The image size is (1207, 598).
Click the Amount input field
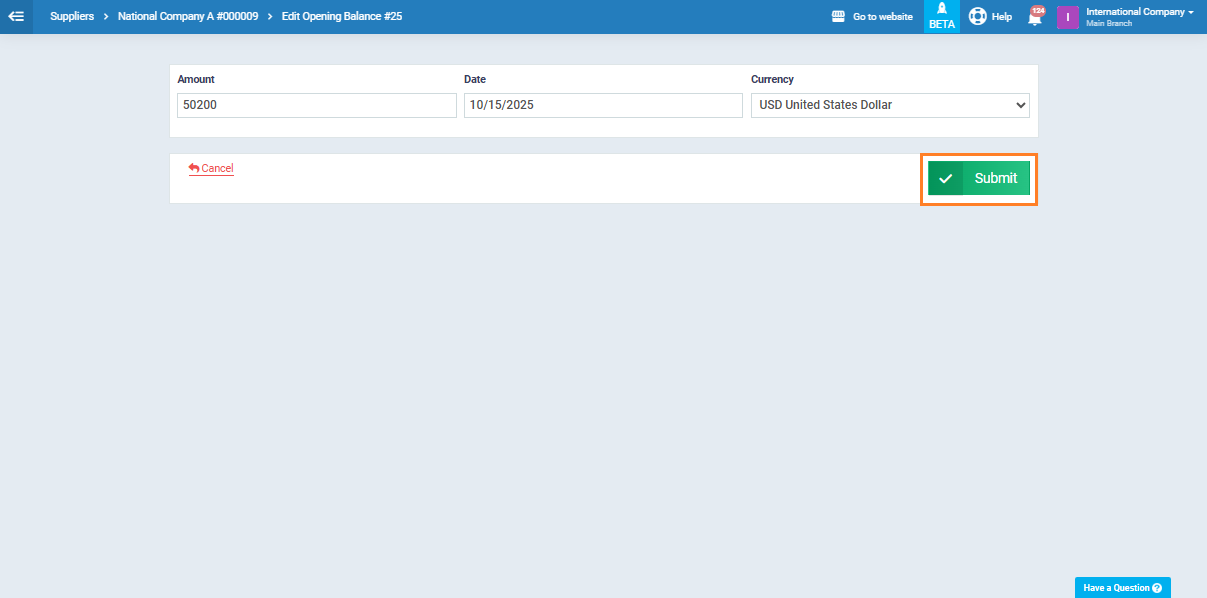[316, 105]
